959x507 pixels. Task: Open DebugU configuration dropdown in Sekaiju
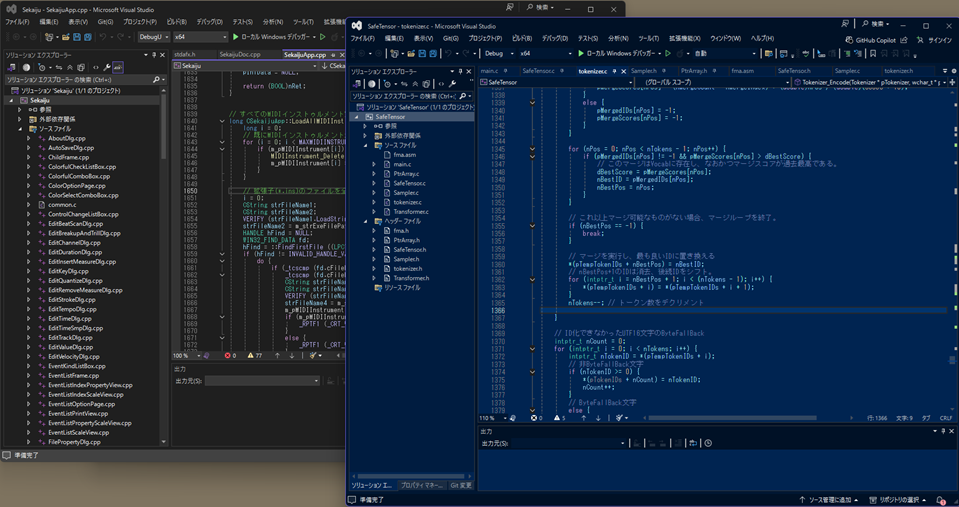click(154, 37)
